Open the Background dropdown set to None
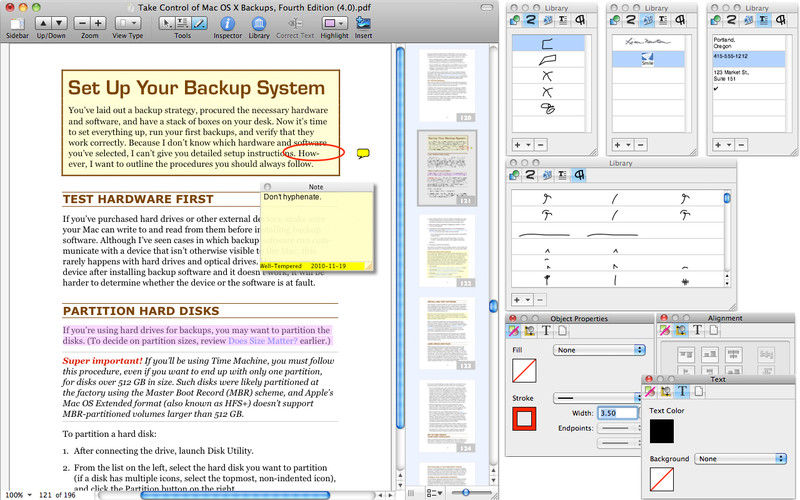 point(740,459)
